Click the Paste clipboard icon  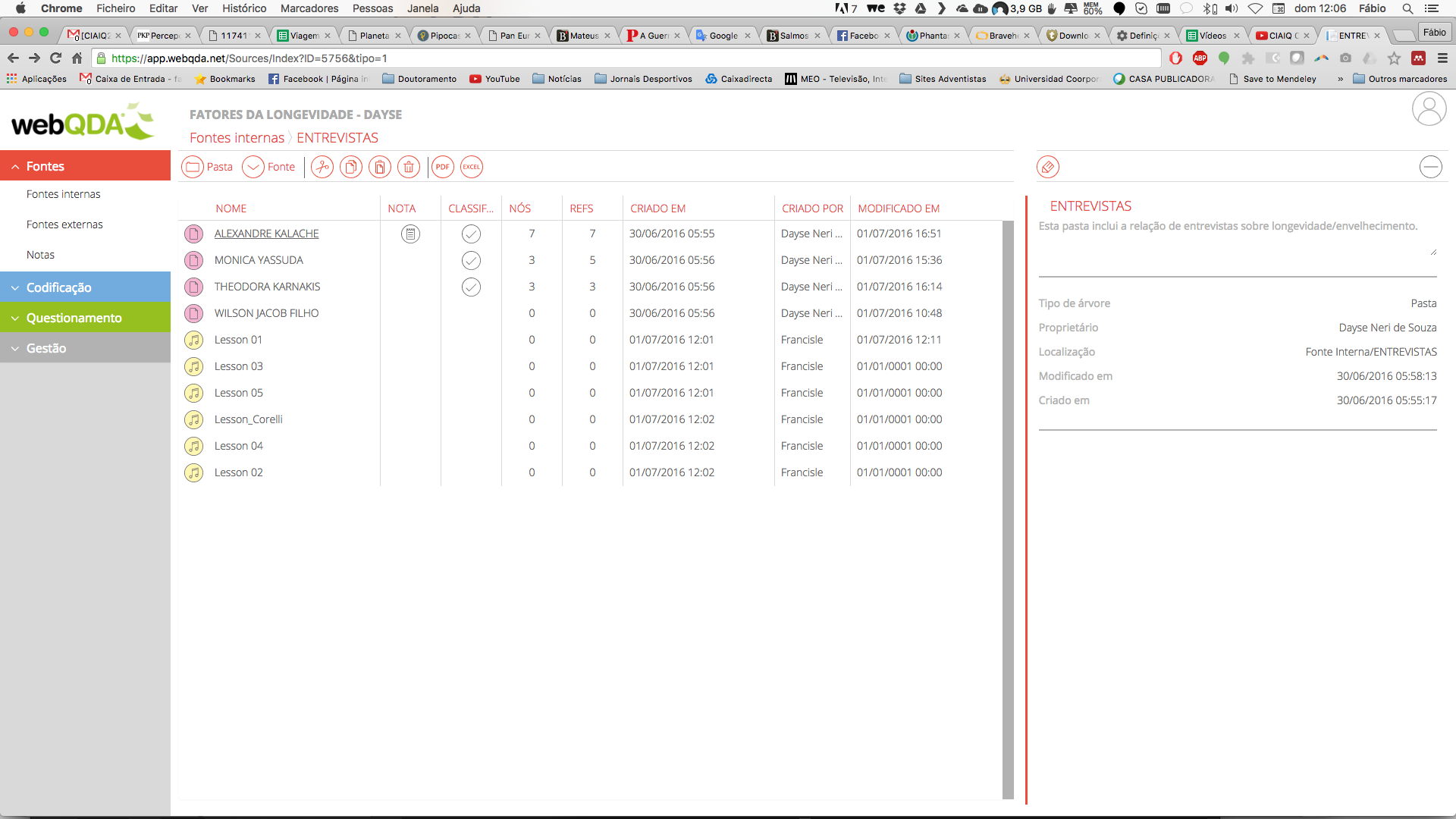pos(380,167)
